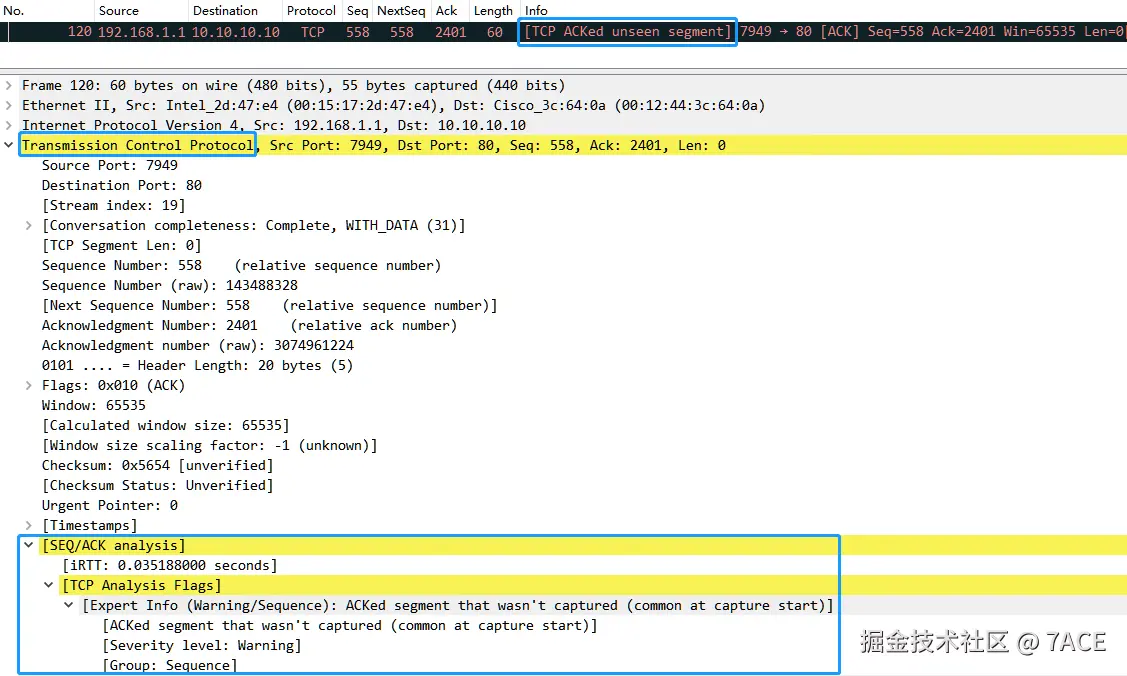Select the Urgent Pointer: 0 row
The height and width of the screenshot is (676, 1127).
pos(110,506)
